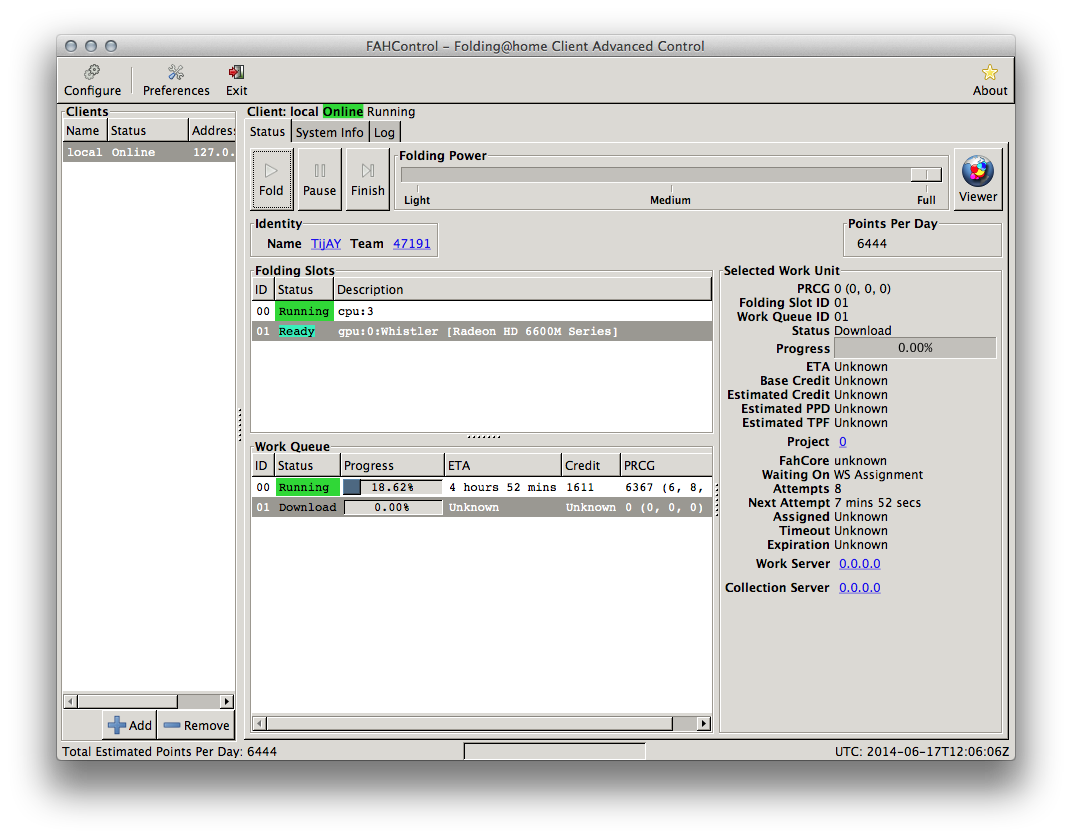This screenshot has width=1072, height=839.
Task: Select folding slot 00 cpu:3
Action: [x=481, y=311]
